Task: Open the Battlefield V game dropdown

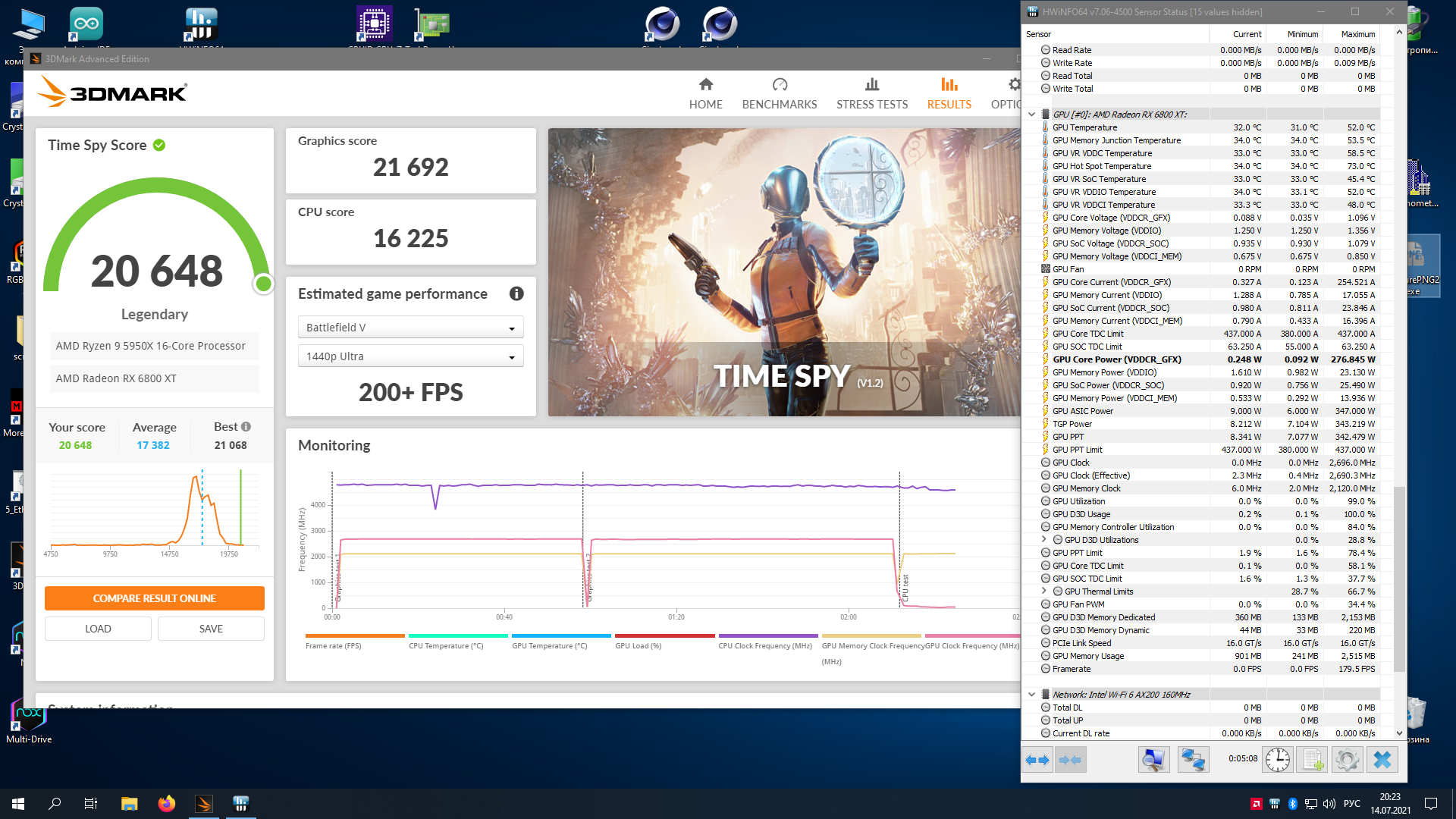Action: click(410, 328)
